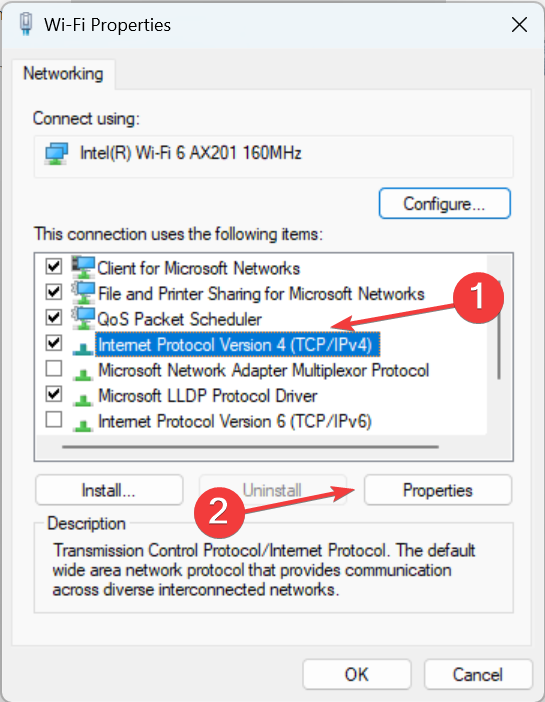Screen dimensions: 545x702
Task: Enable Internet Protocol Version 6 checkbox
Action: pos(54,419)
